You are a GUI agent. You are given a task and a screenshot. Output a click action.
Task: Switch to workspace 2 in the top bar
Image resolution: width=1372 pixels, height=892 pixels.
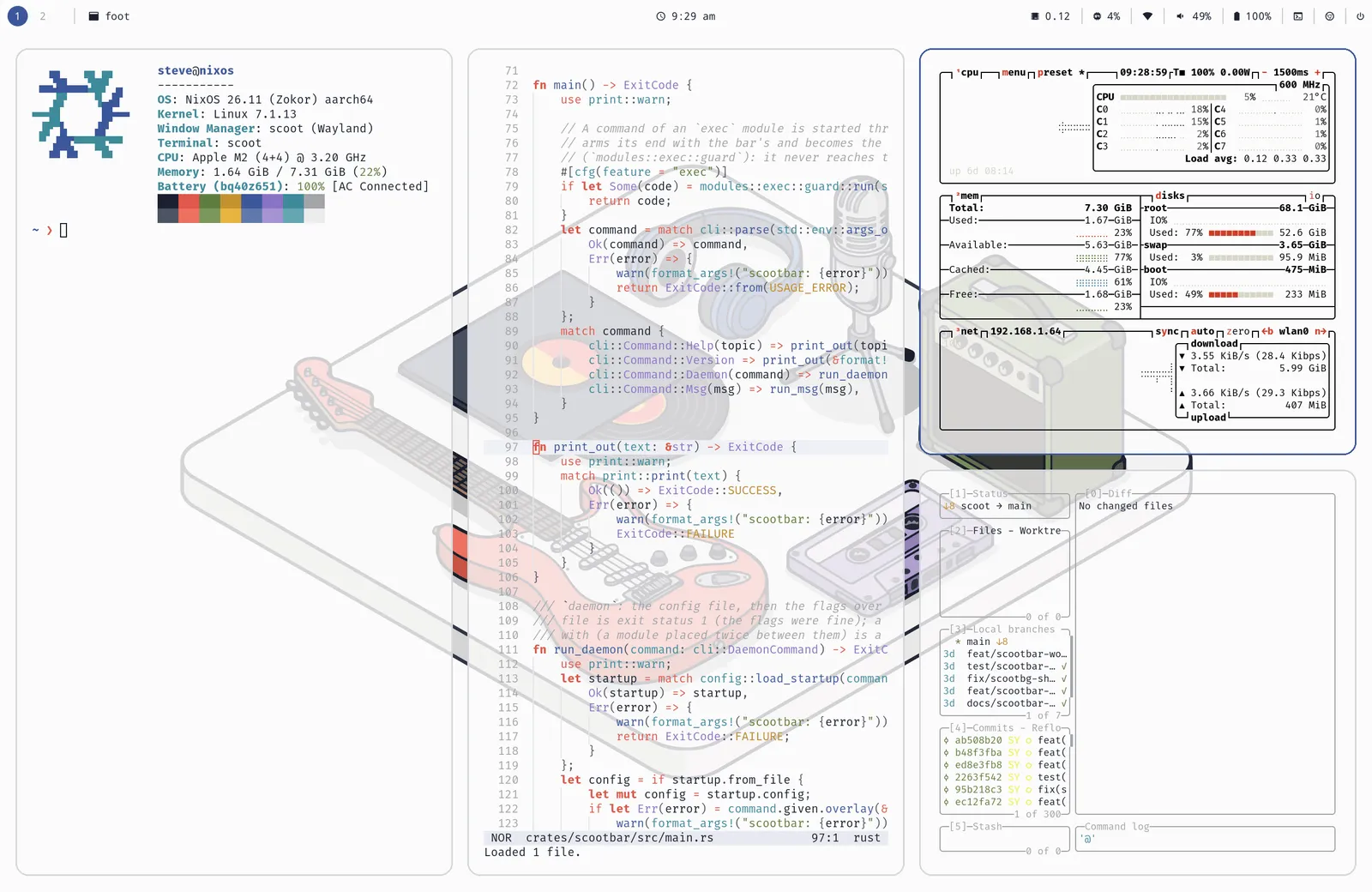coord(43,16)
